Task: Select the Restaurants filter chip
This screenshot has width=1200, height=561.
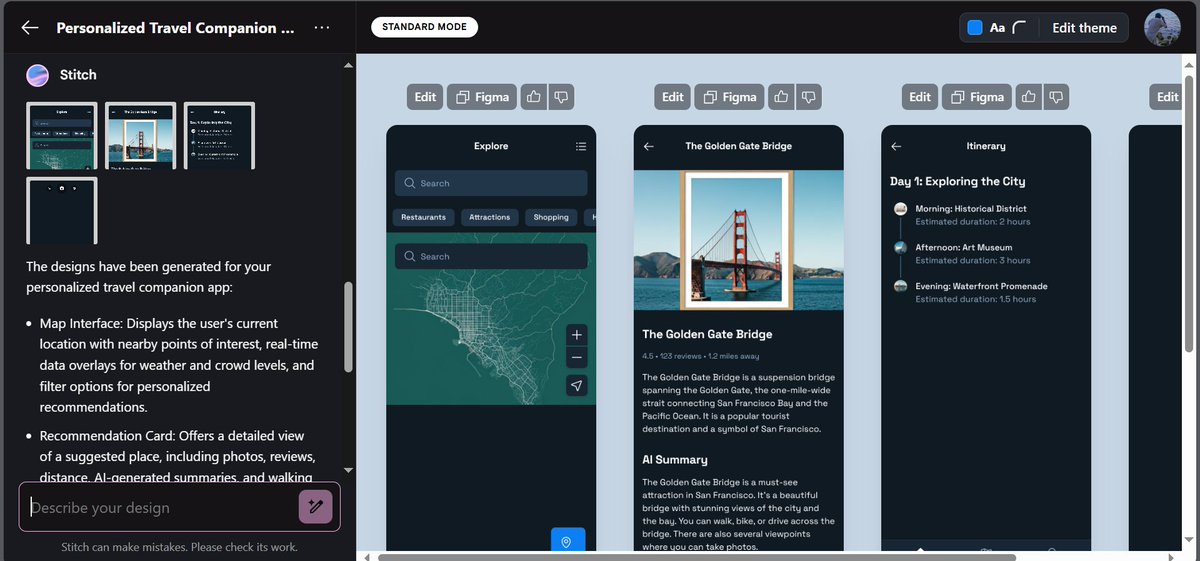Action: click(x=424, y=217)
